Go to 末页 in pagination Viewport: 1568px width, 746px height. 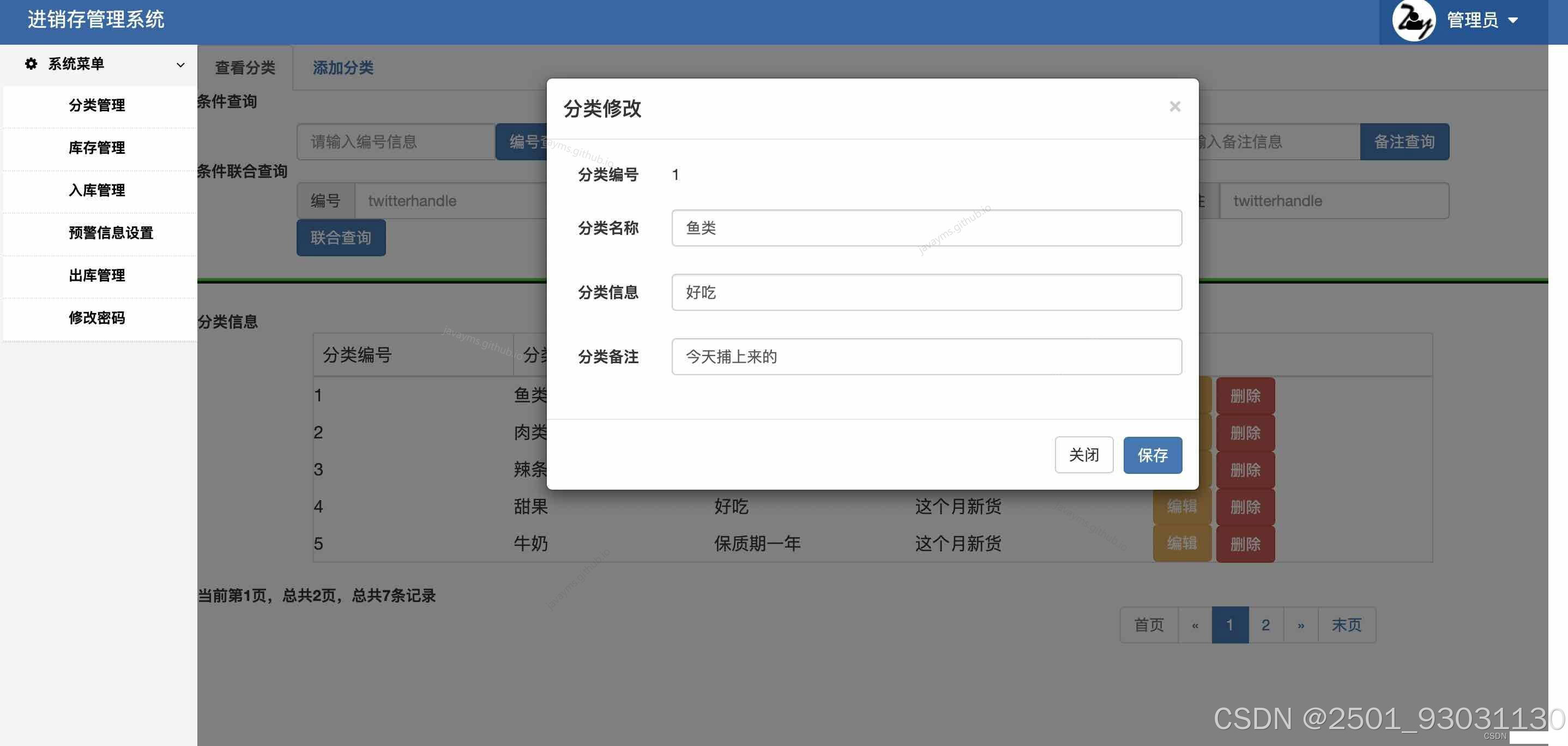1347,625
